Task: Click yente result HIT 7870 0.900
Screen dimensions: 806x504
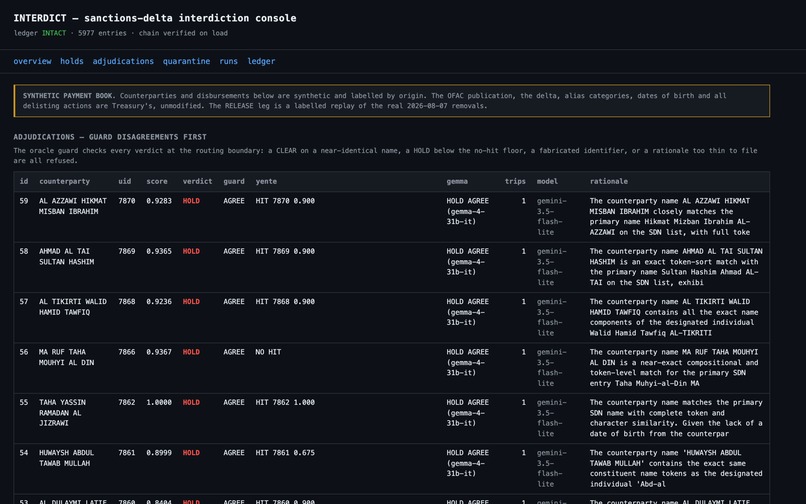Action: (285, 201)
